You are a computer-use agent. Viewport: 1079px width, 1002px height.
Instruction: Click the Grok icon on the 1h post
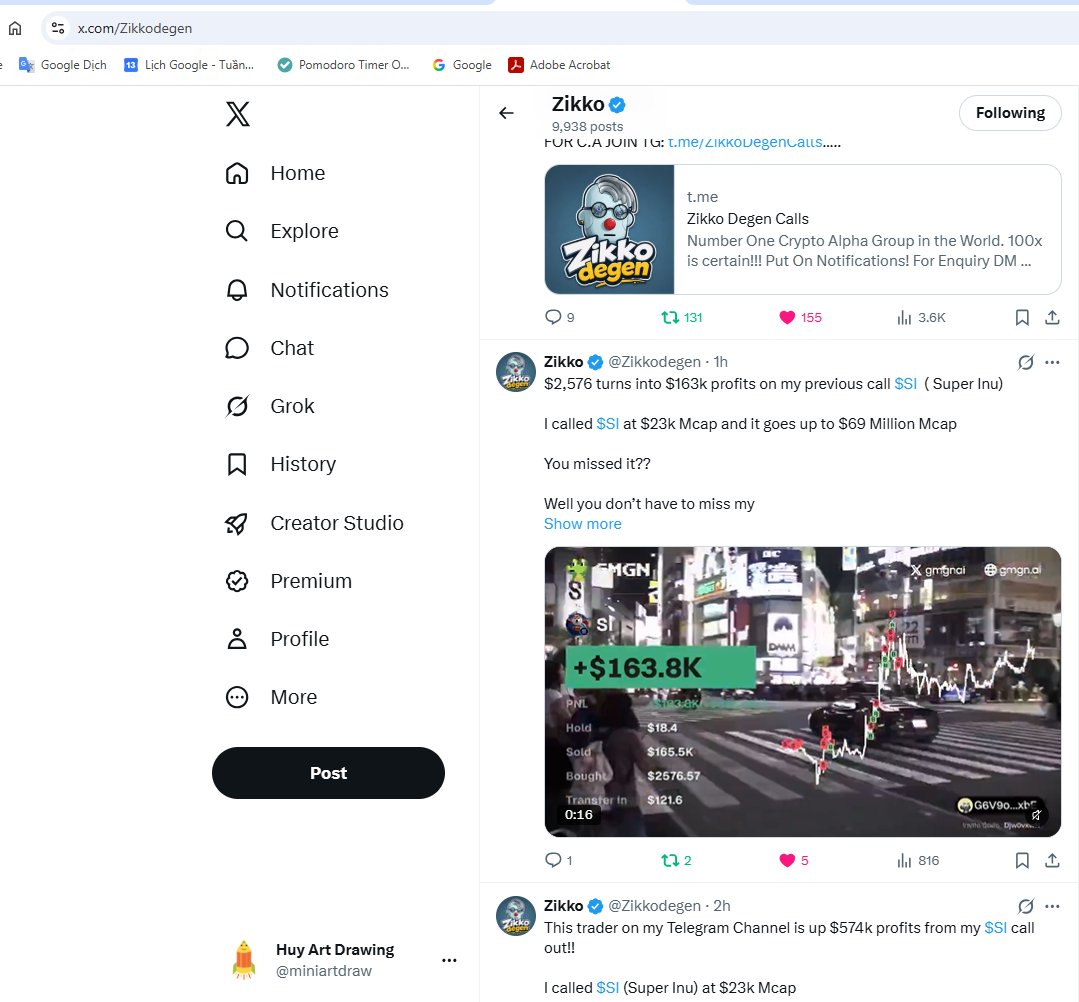point(1025,362)
